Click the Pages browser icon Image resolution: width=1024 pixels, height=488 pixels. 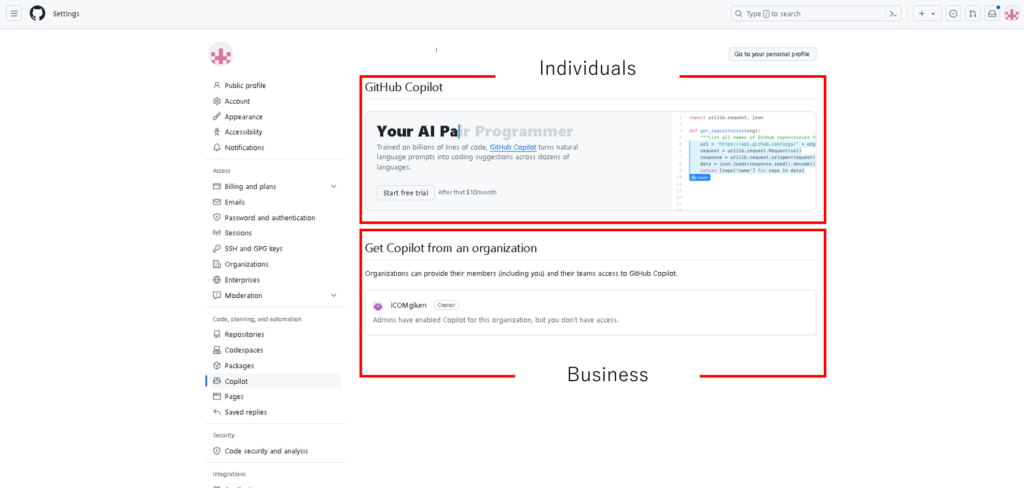[x=217, y=397]
